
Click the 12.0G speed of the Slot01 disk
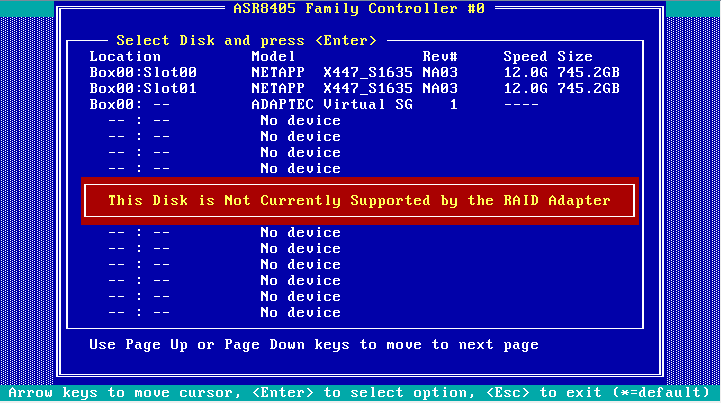(x=525, y=89)
